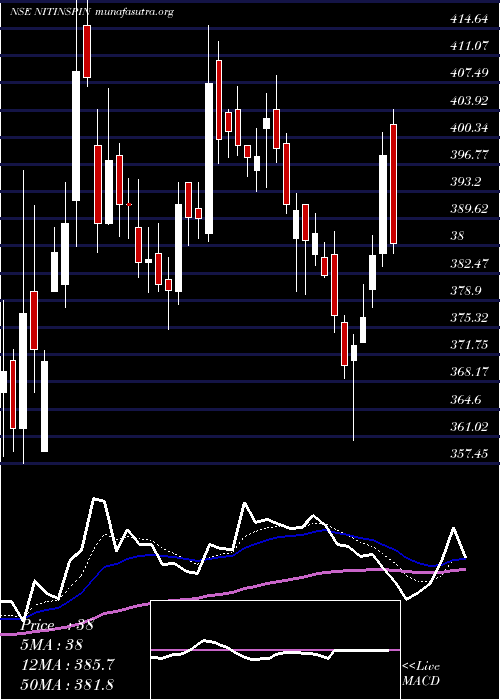Select the 403.92 price axis label
This screenshot has height=700, width=500.
pos(468,101)
